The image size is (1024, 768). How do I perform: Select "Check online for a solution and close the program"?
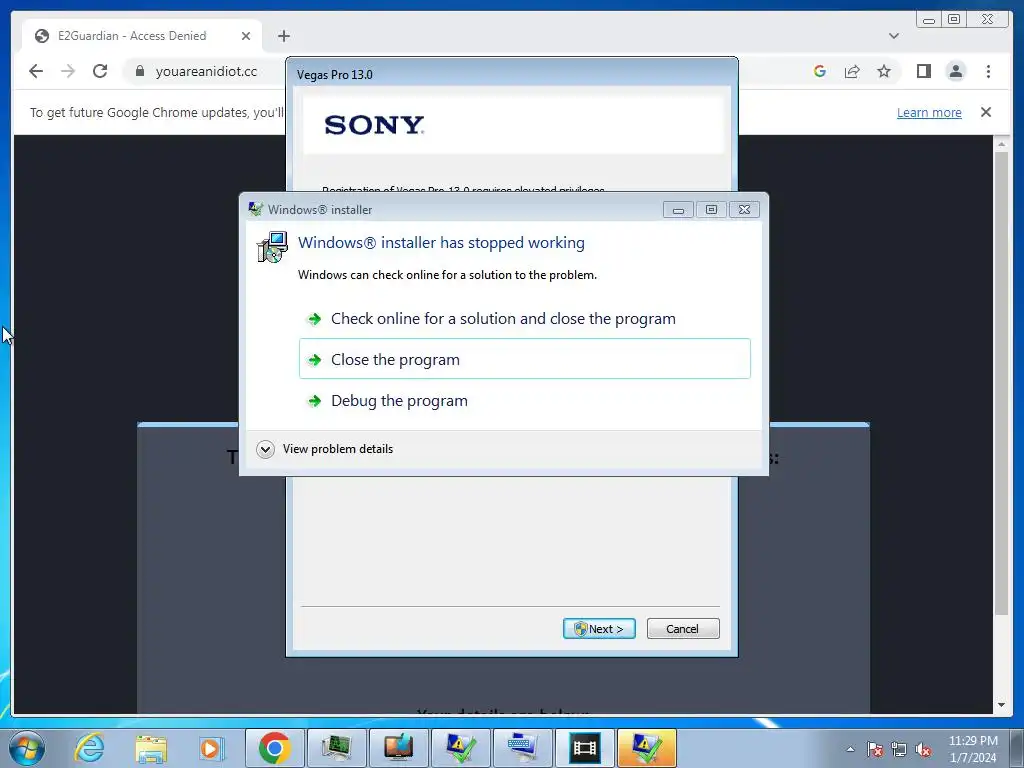[x=524, y=319]
